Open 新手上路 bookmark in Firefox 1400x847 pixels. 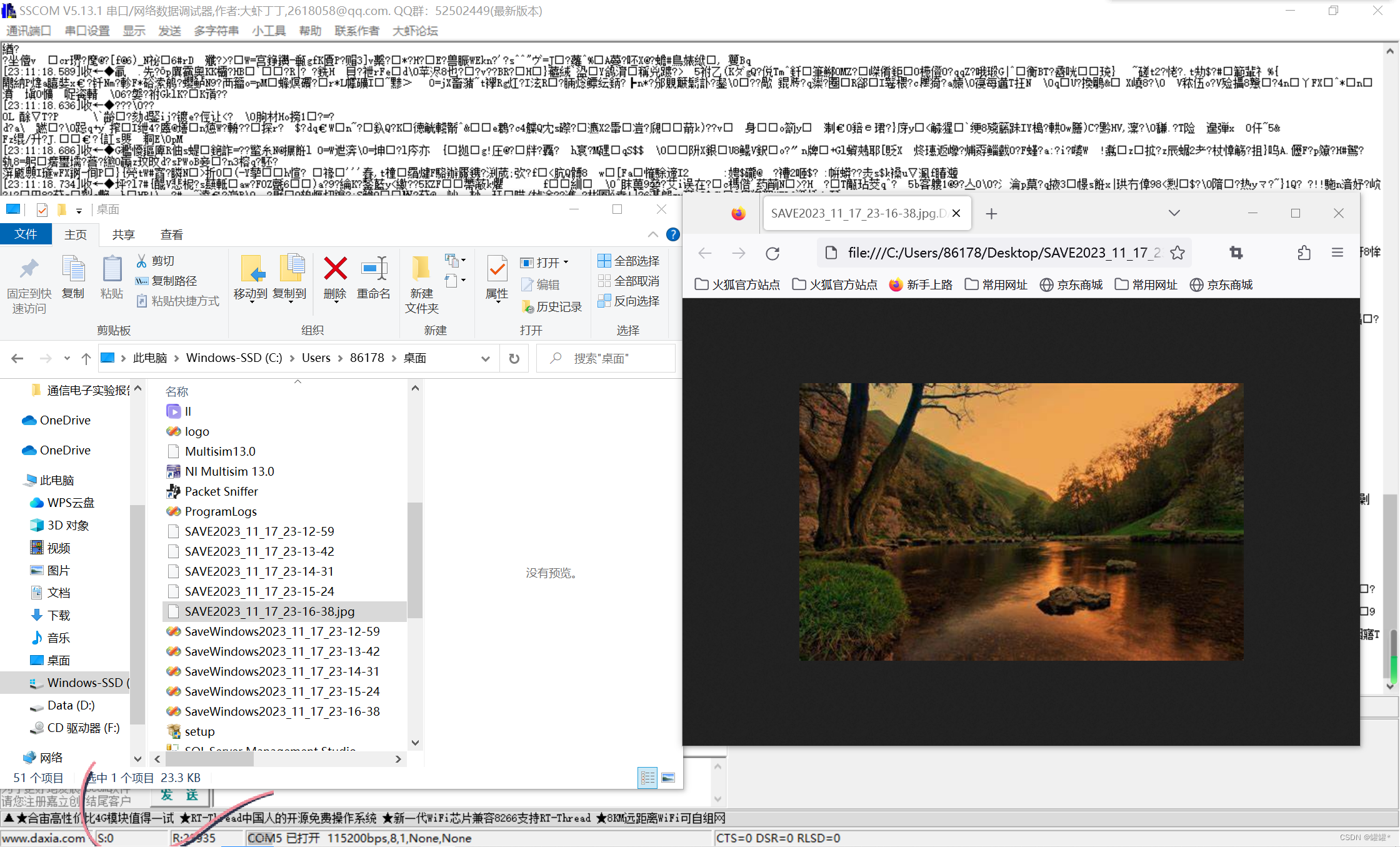[921, 285]
